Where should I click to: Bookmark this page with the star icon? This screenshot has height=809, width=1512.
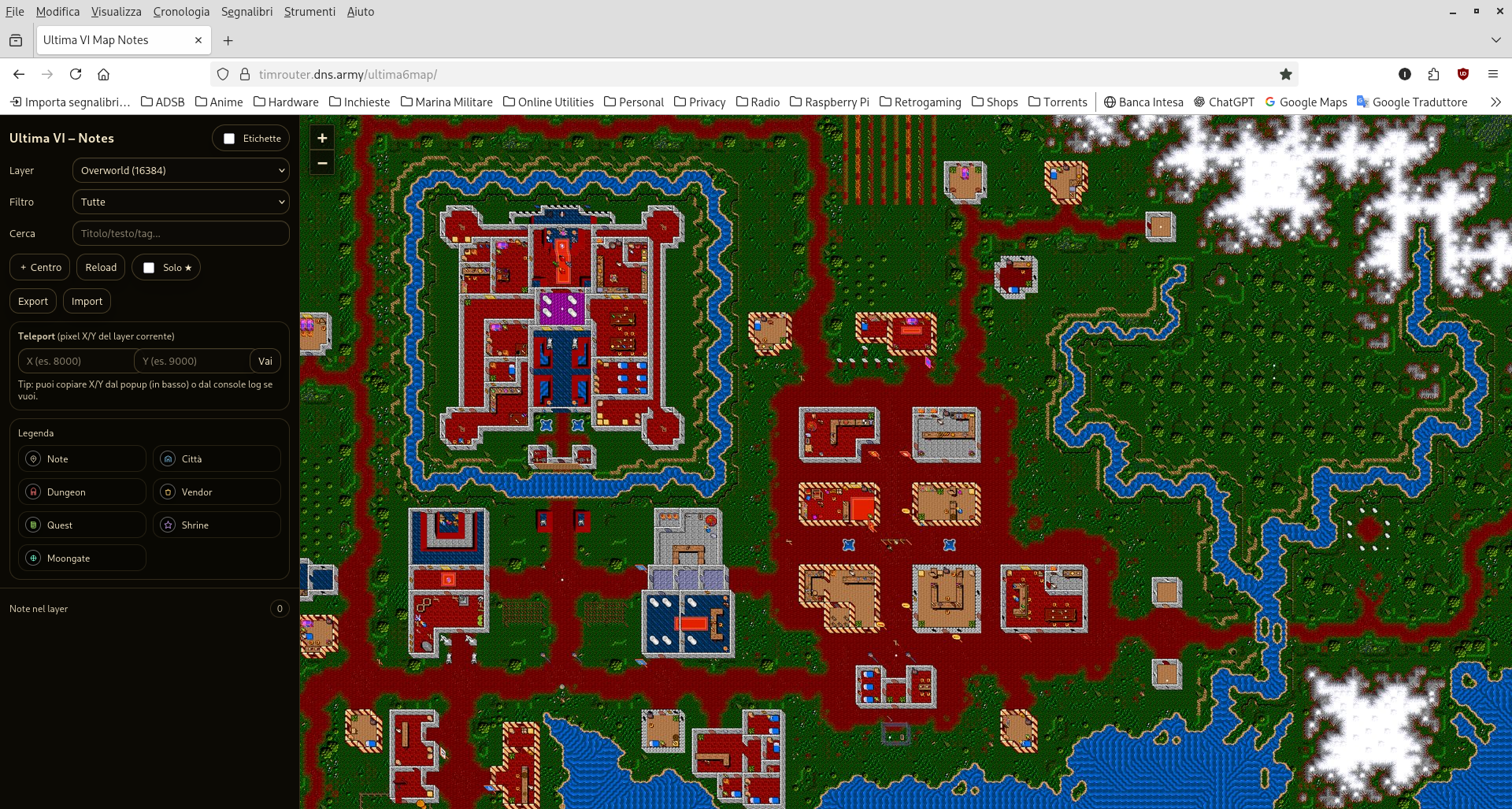point(1285,74)
